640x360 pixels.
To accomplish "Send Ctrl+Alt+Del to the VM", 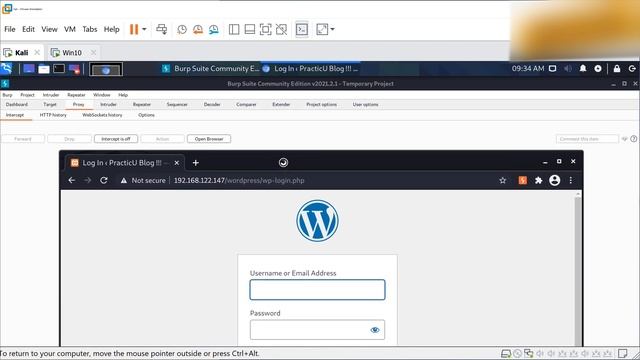I will pos(162,29).
